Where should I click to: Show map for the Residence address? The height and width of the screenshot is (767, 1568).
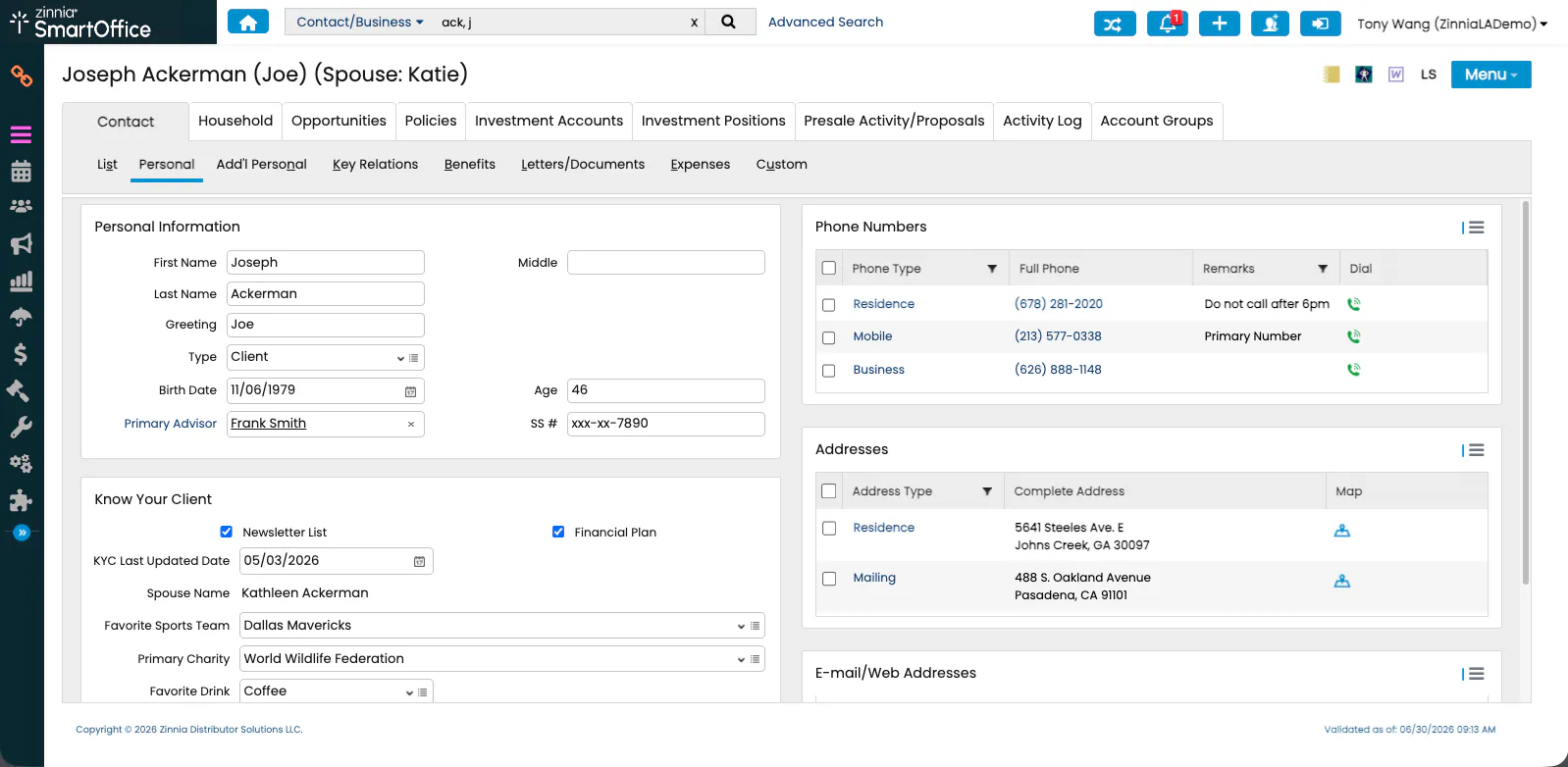[1342, 531]
